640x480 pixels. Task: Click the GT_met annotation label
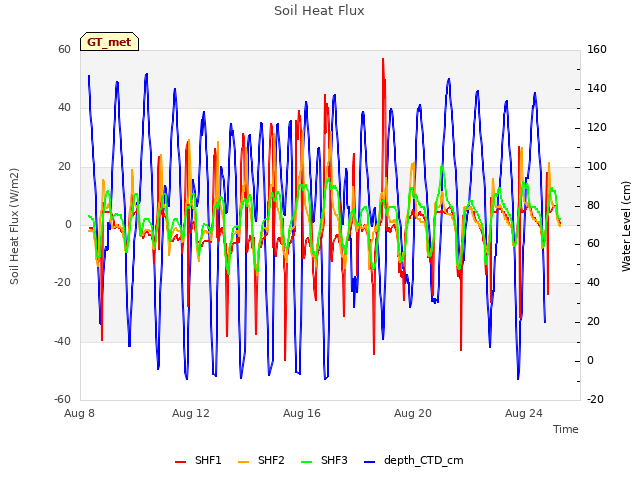pos(109,42)
